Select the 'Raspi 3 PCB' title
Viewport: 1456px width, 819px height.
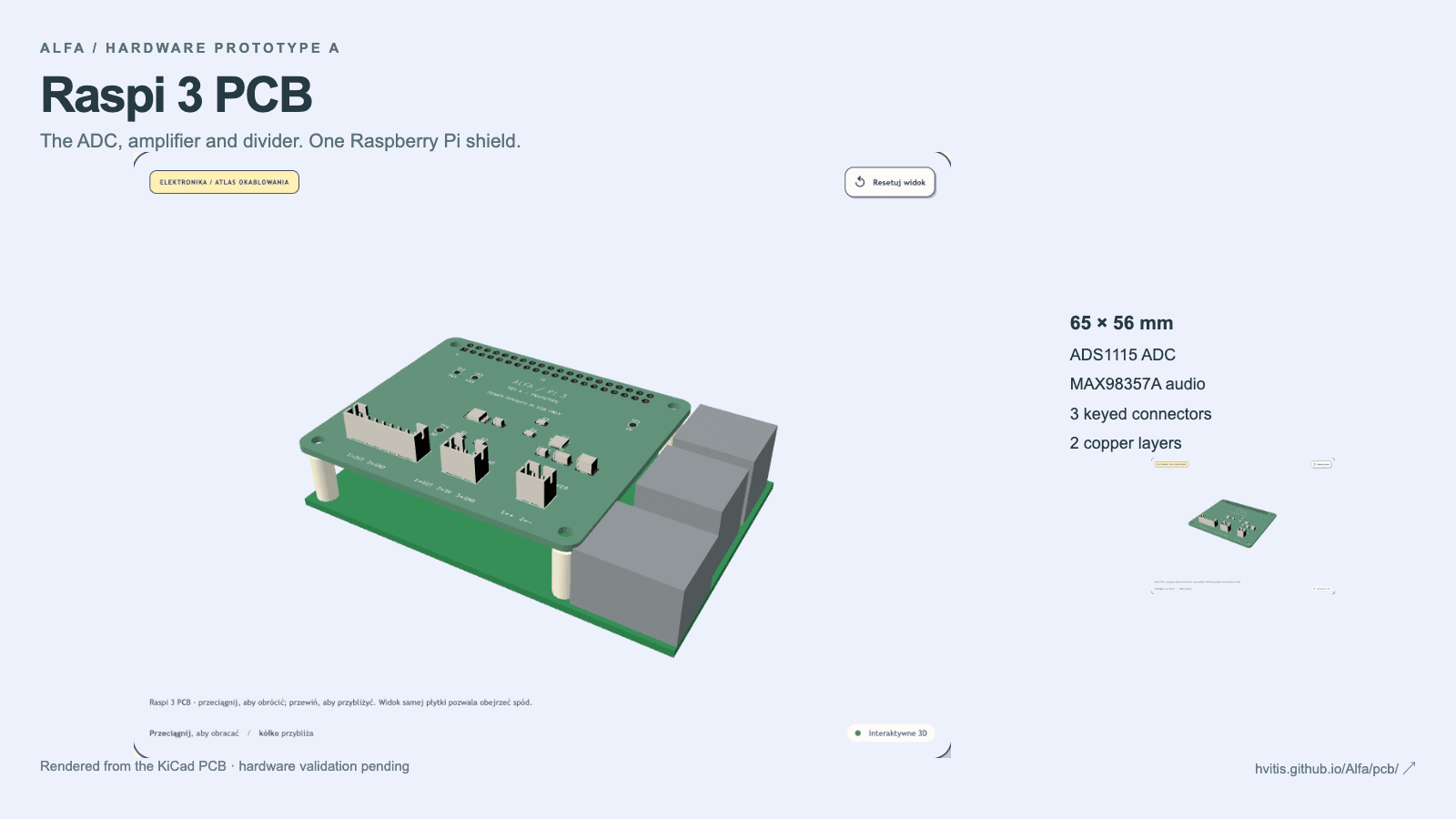point(177,95)
